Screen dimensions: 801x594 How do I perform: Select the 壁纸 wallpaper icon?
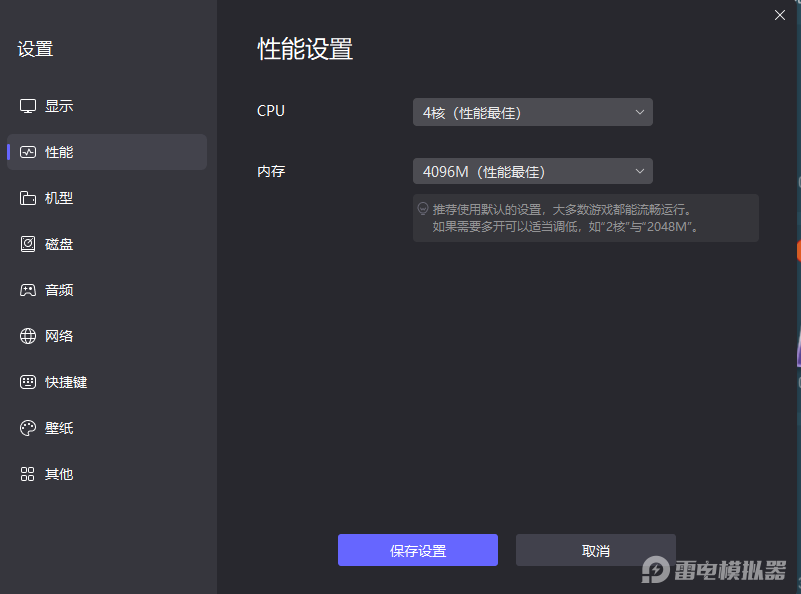tap(27, 427)
